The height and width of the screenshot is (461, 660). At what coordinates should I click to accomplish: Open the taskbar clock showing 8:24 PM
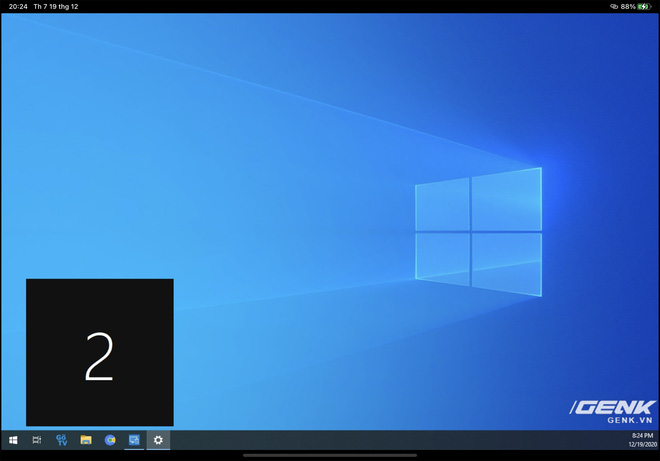640,440
